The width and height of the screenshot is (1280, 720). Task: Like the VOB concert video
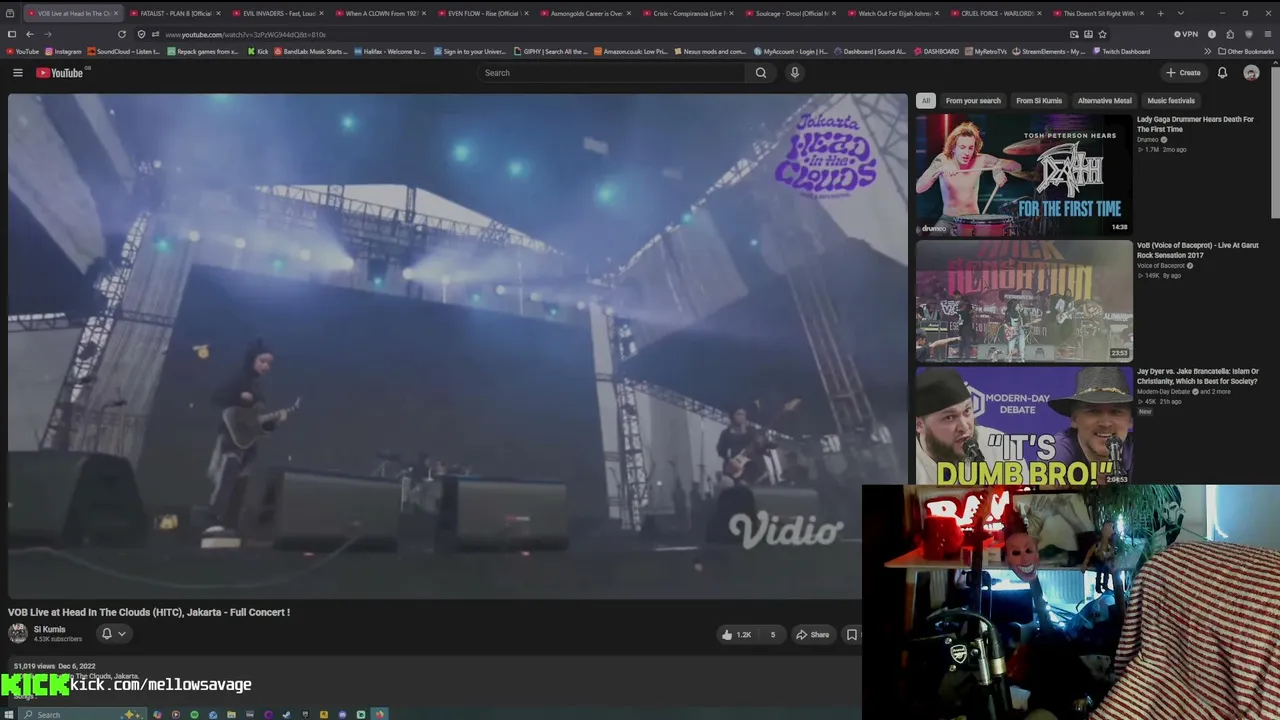click(x=736, y=635)
